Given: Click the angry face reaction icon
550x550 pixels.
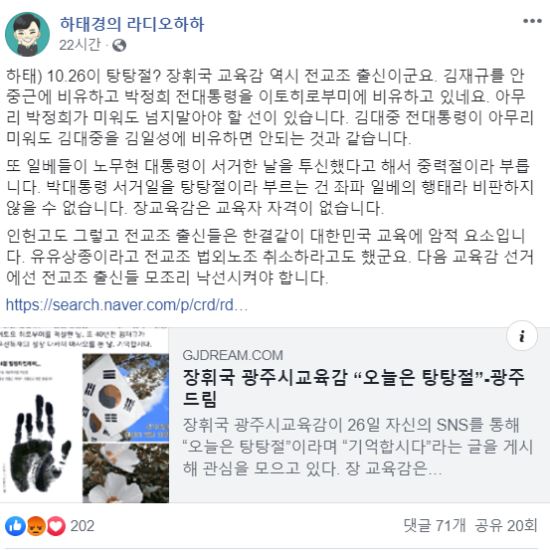Looking at the screenshot, I should pos(36,526).
